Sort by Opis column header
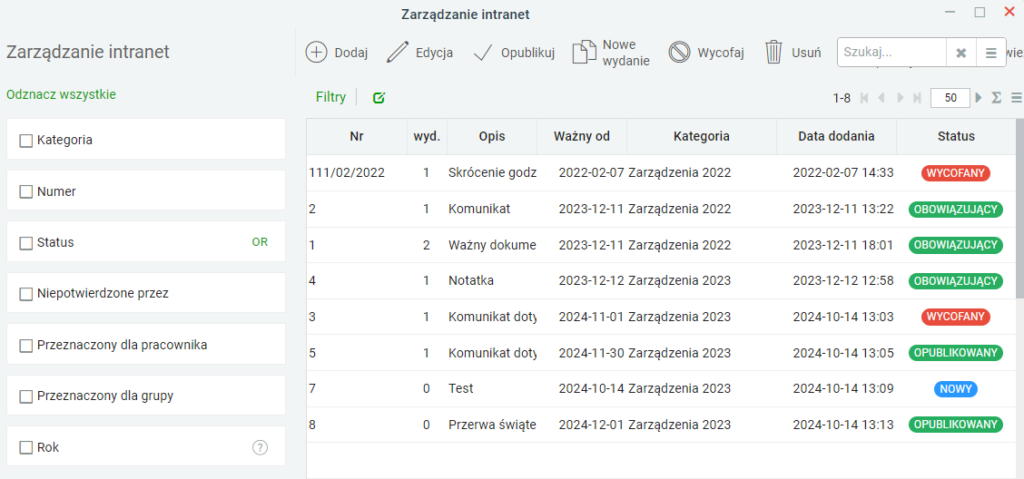Viewport: 1024px width, 479px height. pyautogui.click(x=492, y=137)
